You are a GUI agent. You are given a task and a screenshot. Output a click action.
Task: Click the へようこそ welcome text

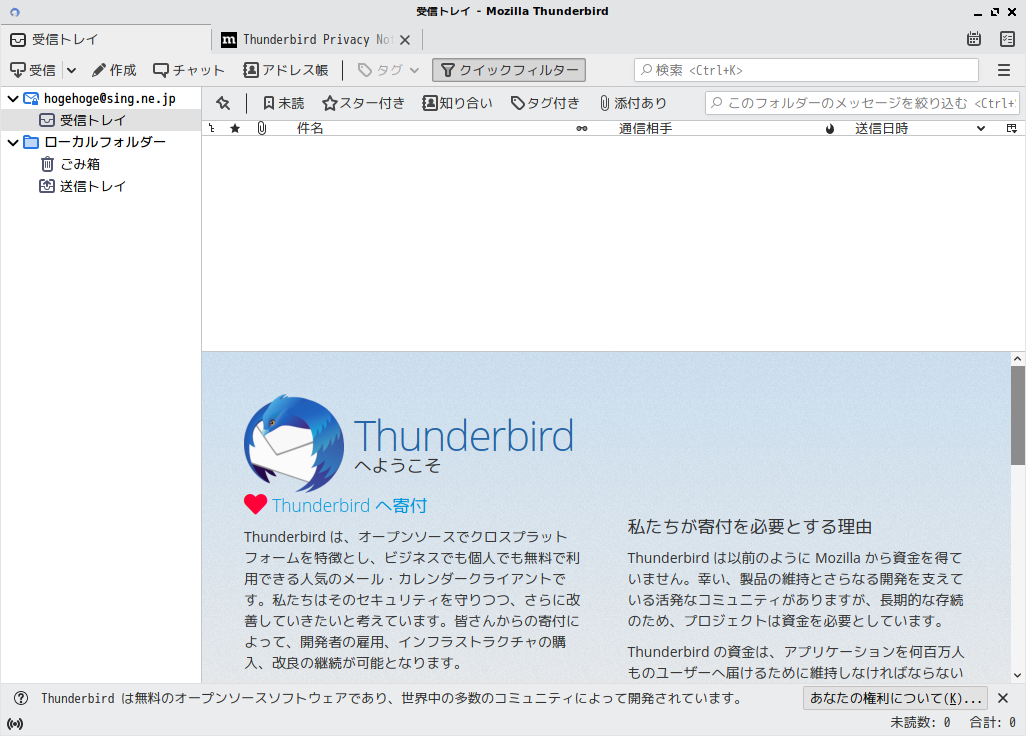point(398,466)
